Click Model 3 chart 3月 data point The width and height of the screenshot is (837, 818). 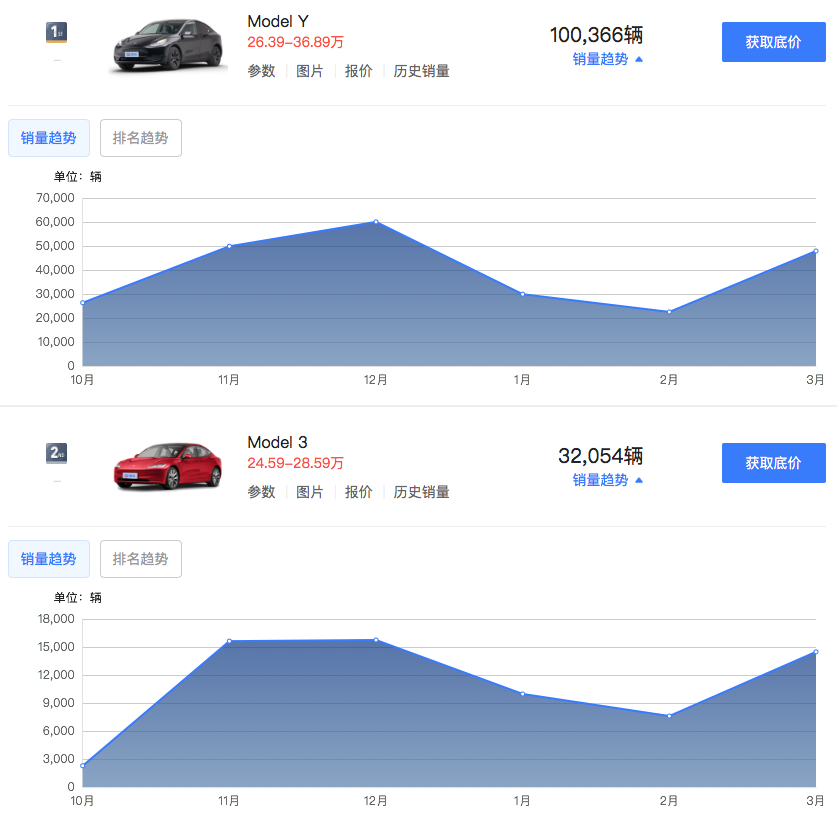(816, 652)
